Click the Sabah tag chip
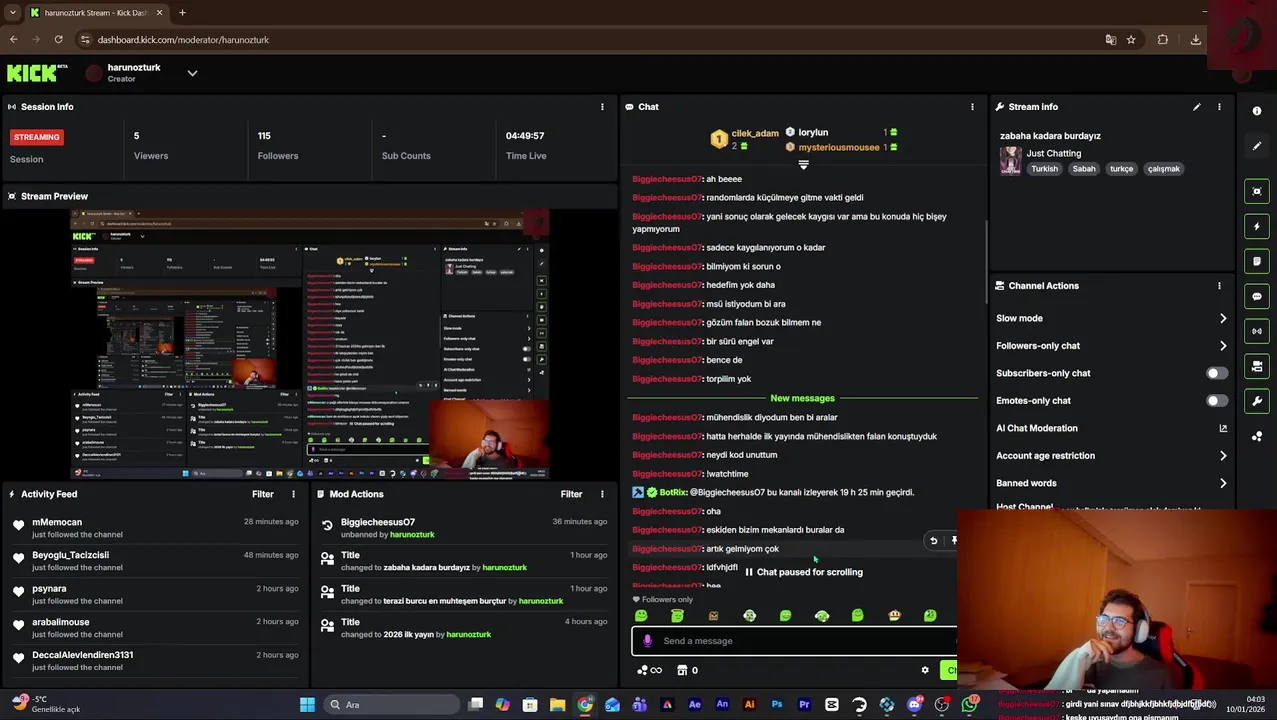The height and width of the screenshot is (720, 1277). (1084, 169)
